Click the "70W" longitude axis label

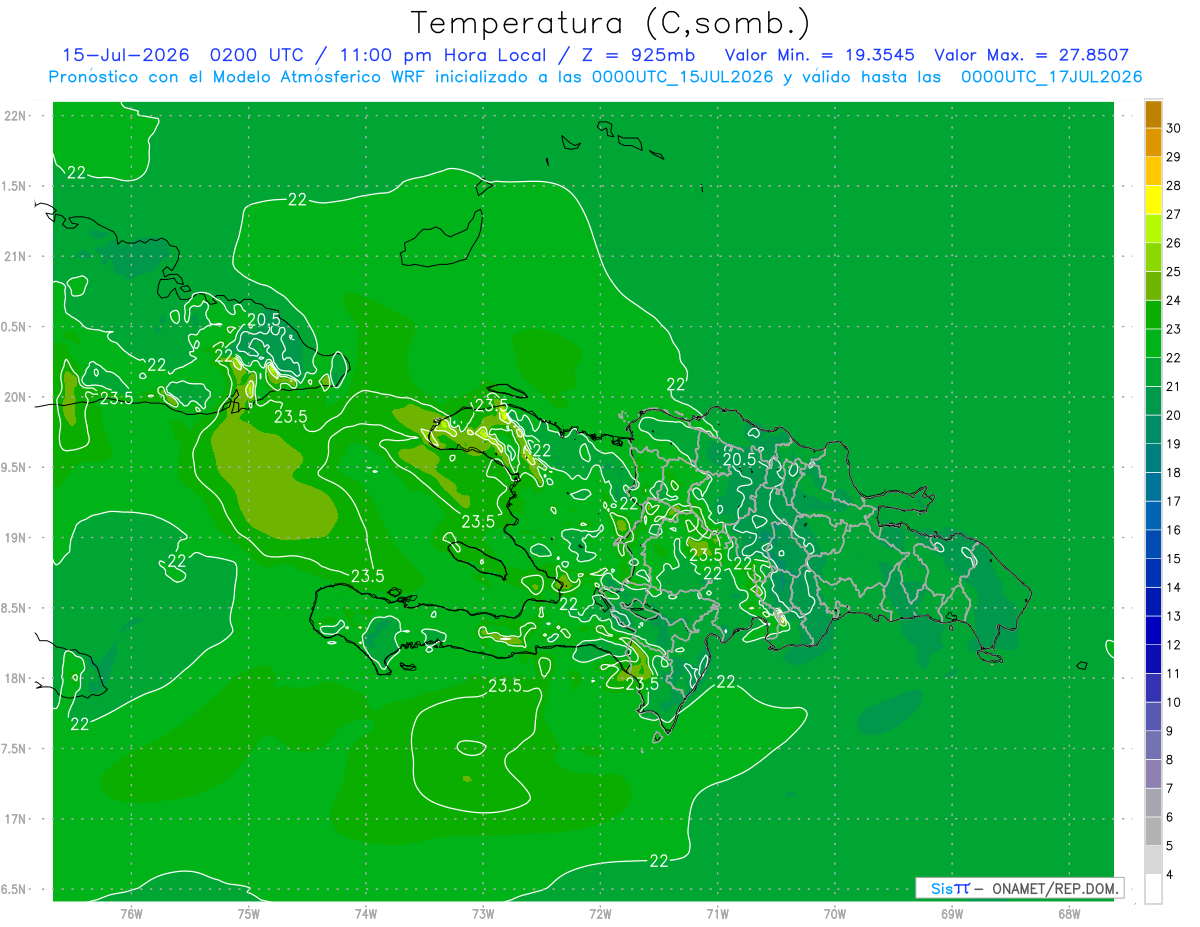(x=834, y=912)
